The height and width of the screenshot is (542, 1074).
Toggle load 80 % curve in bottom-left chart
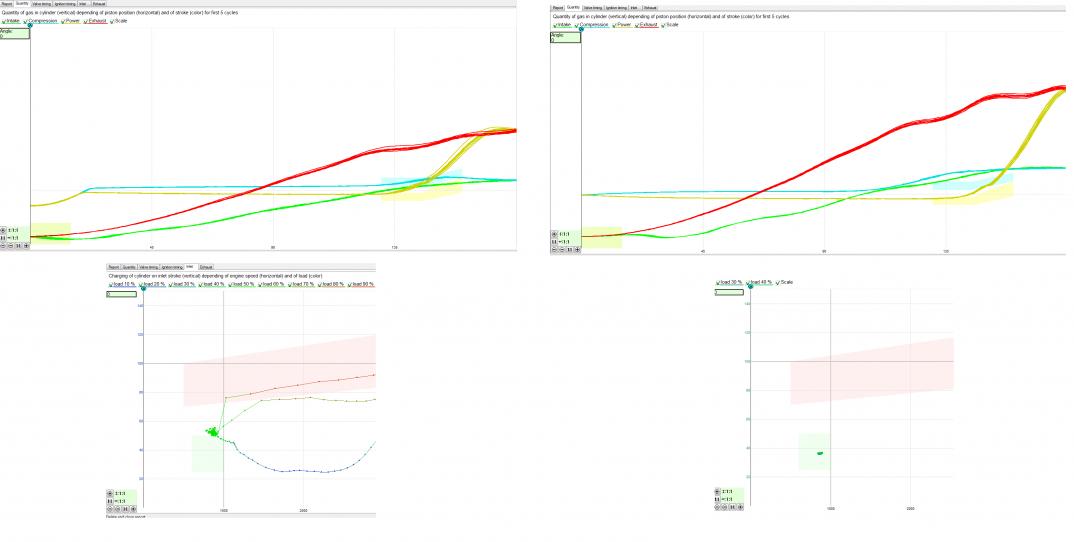pyautogui.click(x=331, y=284)
